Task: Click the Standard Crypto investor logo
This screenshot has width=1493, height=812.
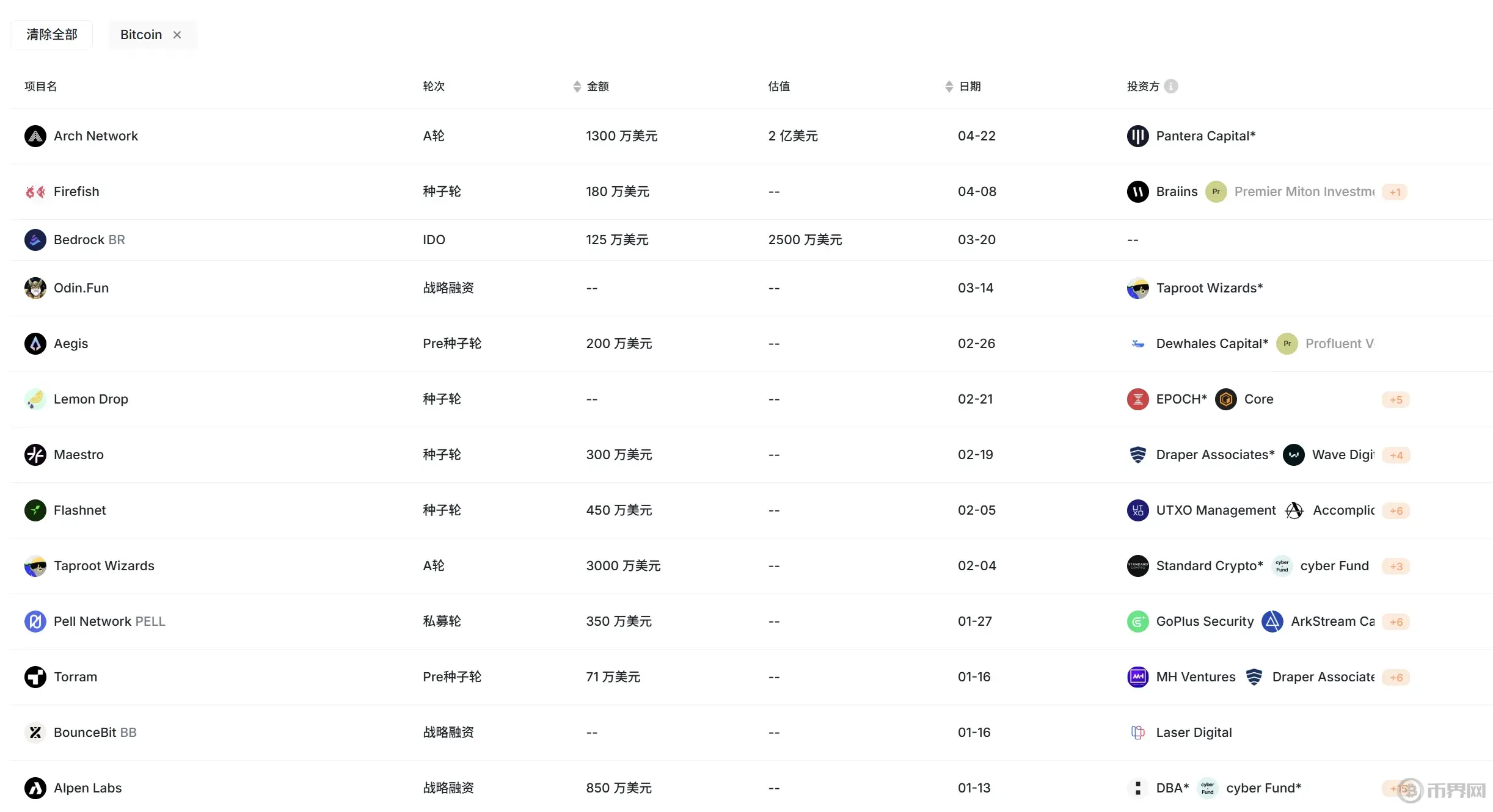Action: [1138, 566]
